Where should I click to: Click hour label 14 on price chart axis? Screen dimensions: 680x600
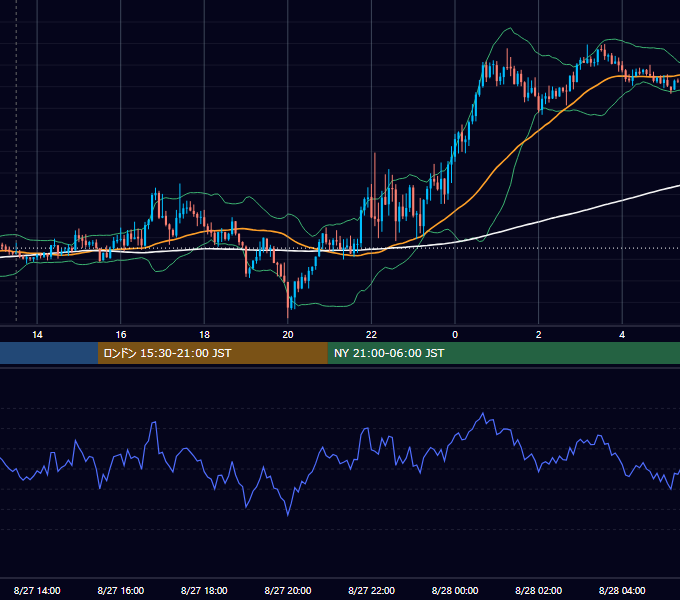point(37,335)
